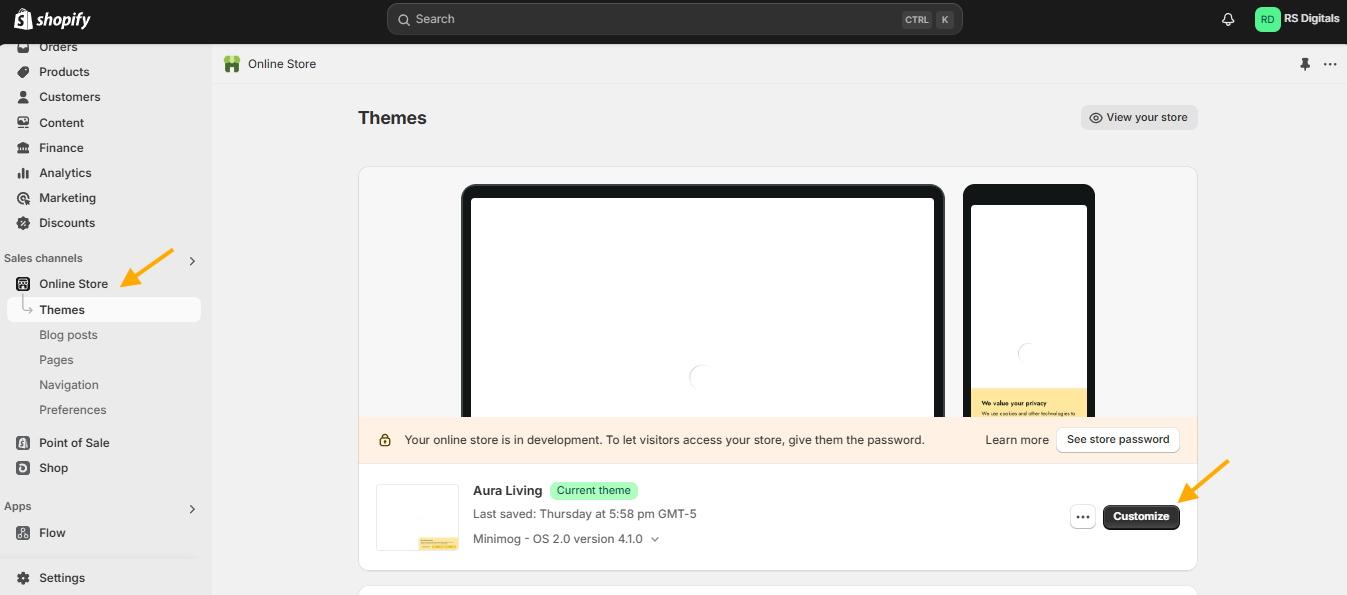Click the Products tag icon
The width and height of the screenshot is (1347, 595).
[x=23, y=72]
